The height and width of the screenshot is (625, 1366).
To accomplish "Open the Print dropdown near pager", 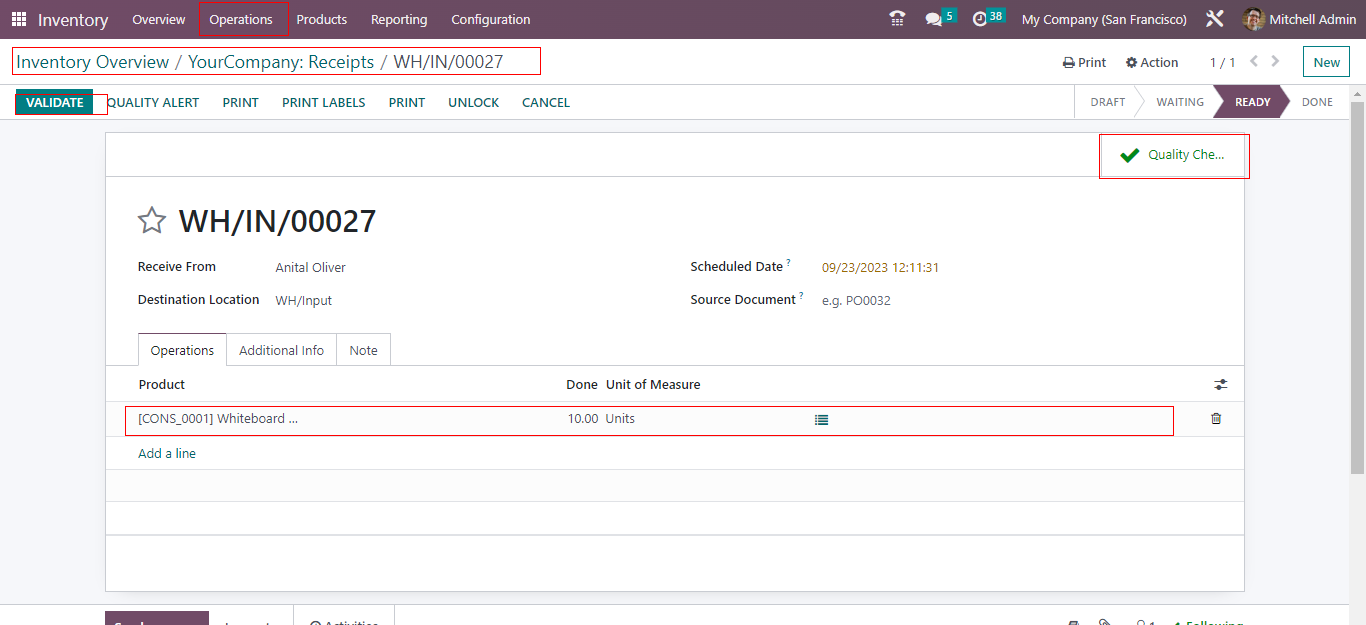I will [1084, 62].
